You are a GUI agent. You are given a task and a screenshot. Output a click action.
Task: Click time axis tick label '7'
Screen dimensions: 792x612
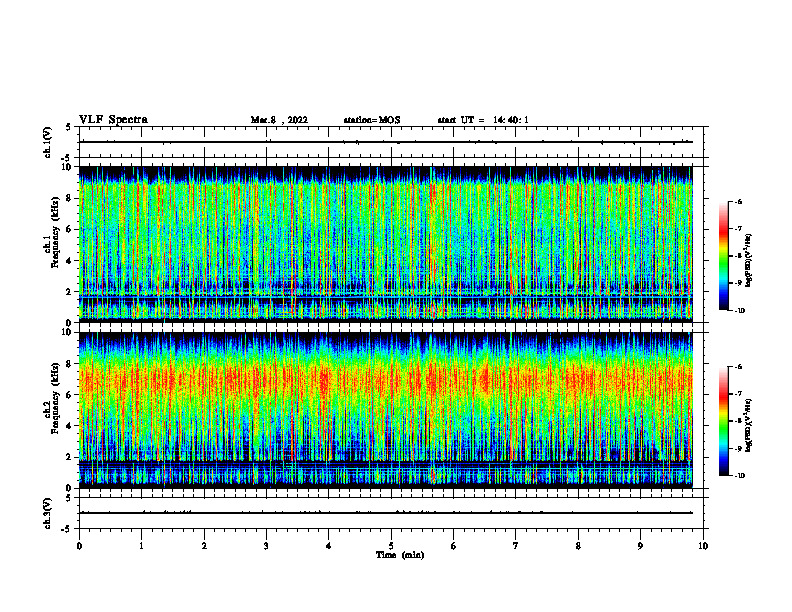tap(516, 546)
